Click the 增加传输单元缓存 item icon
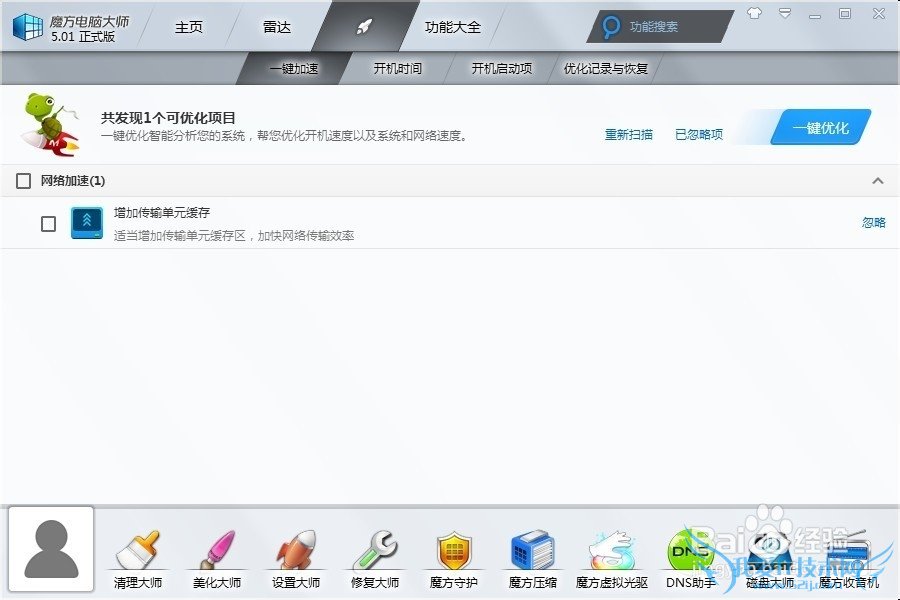 pos(87,223)
